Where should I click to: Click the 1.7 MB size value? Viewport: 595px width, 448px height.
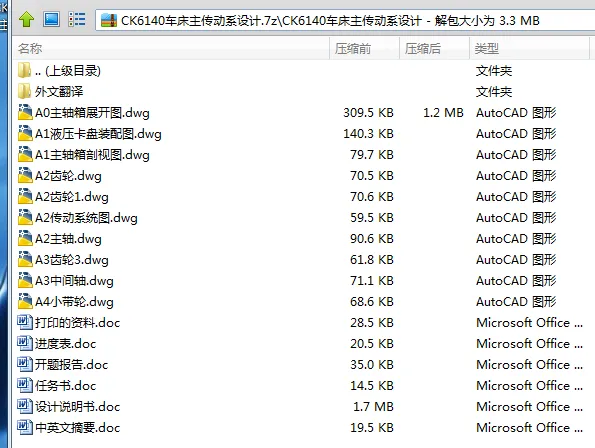point(373,407)
